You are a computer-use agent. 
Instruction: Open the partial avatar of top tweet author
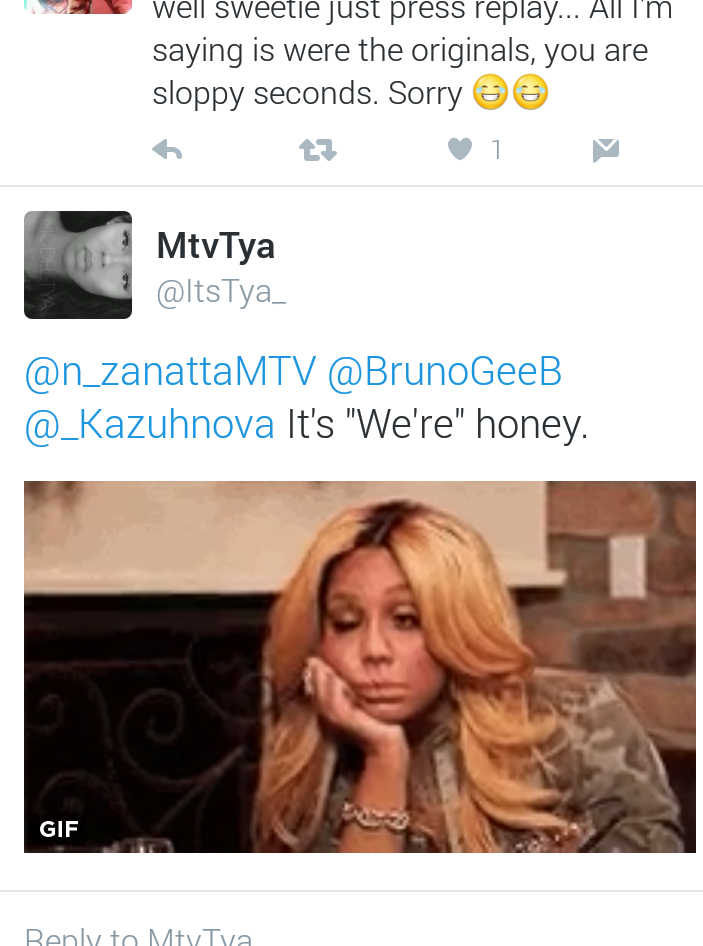[x=78, y=7]
